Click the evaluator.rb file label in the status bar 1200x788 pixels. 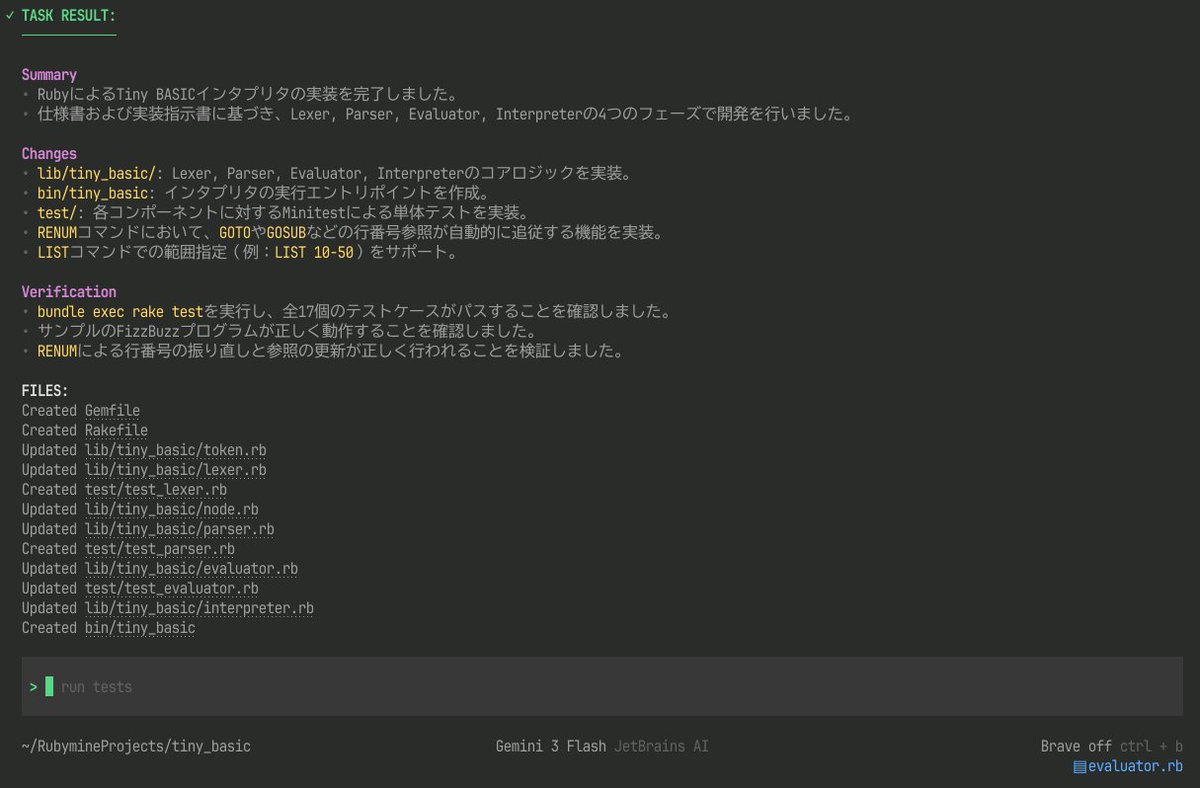pos(1135,767)
